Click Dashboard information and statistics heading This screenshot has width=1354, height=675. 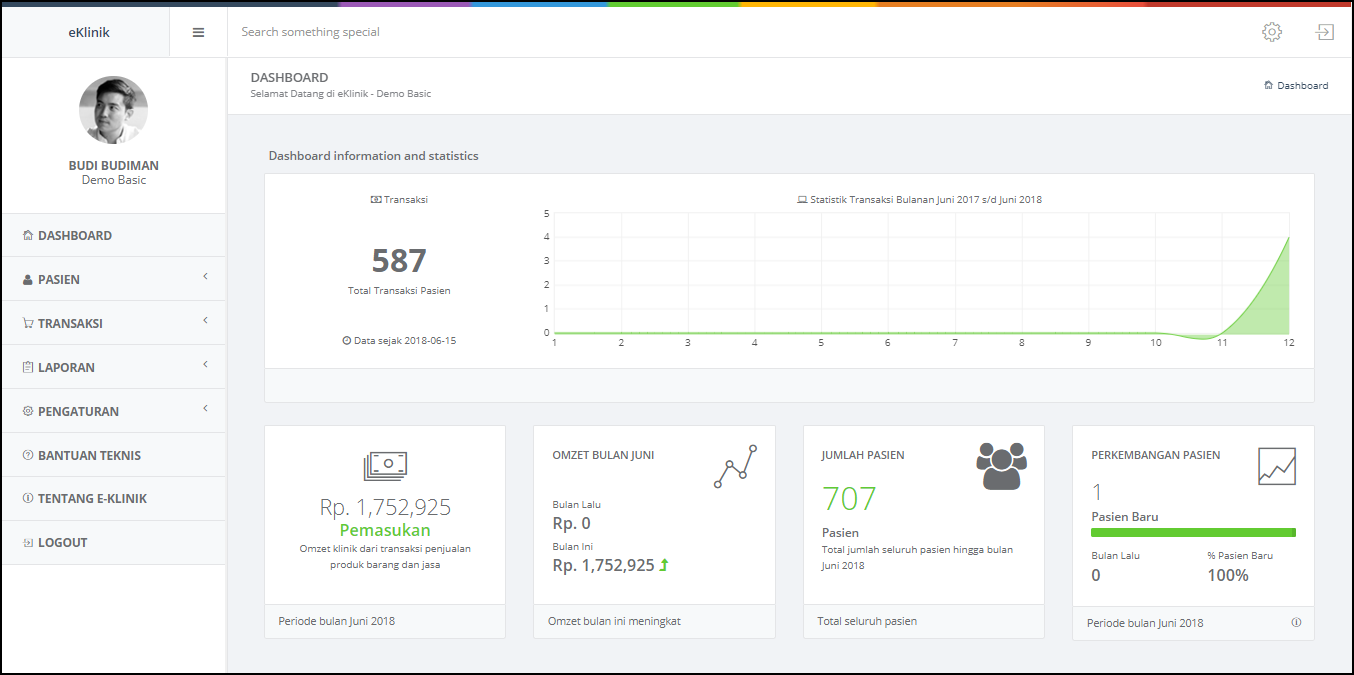click(374, 156)
